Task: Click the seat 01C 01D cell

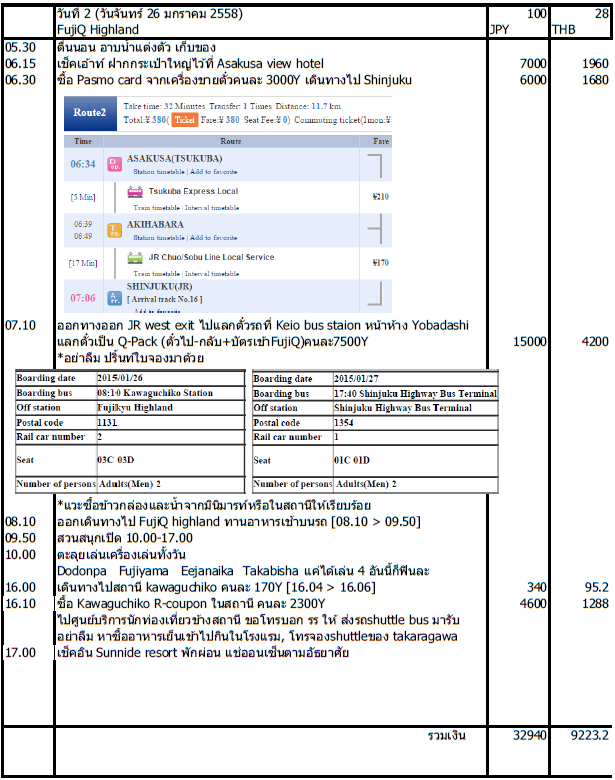Action: [415, 461]
